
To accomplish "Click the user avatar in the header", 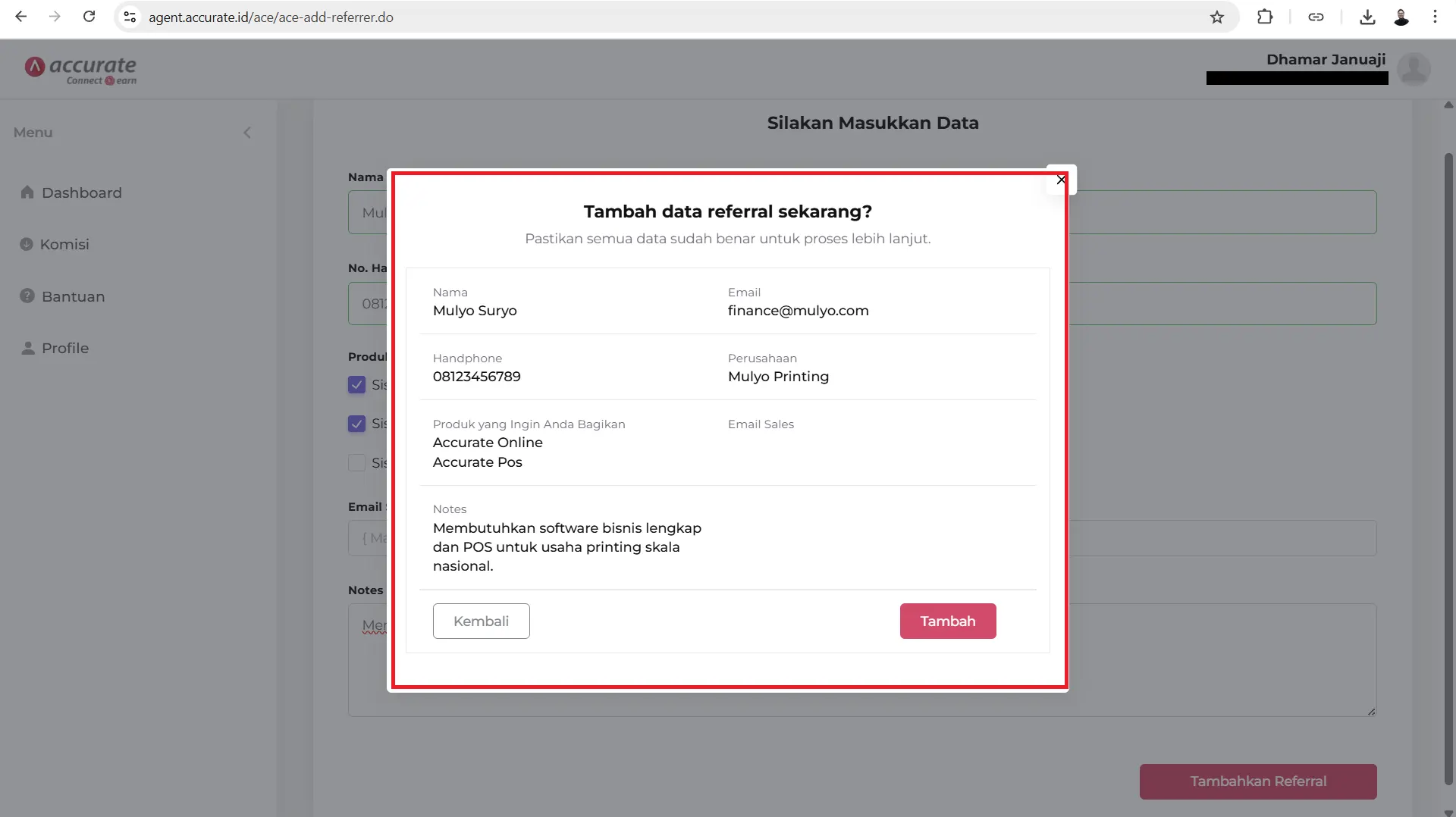I will [x=1414, y=69].
